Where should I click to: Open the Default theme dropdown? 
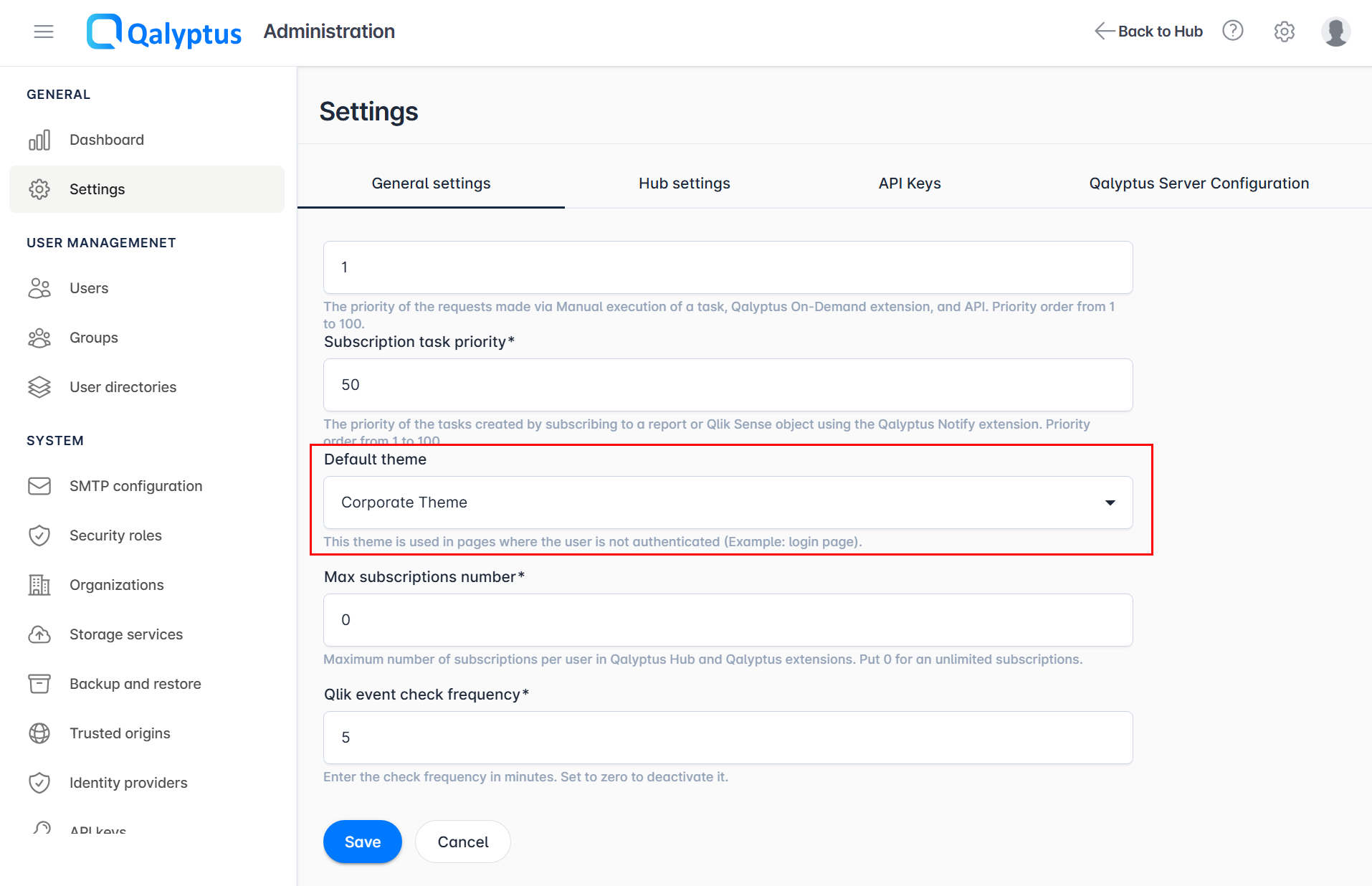[x=1110, y=502]
